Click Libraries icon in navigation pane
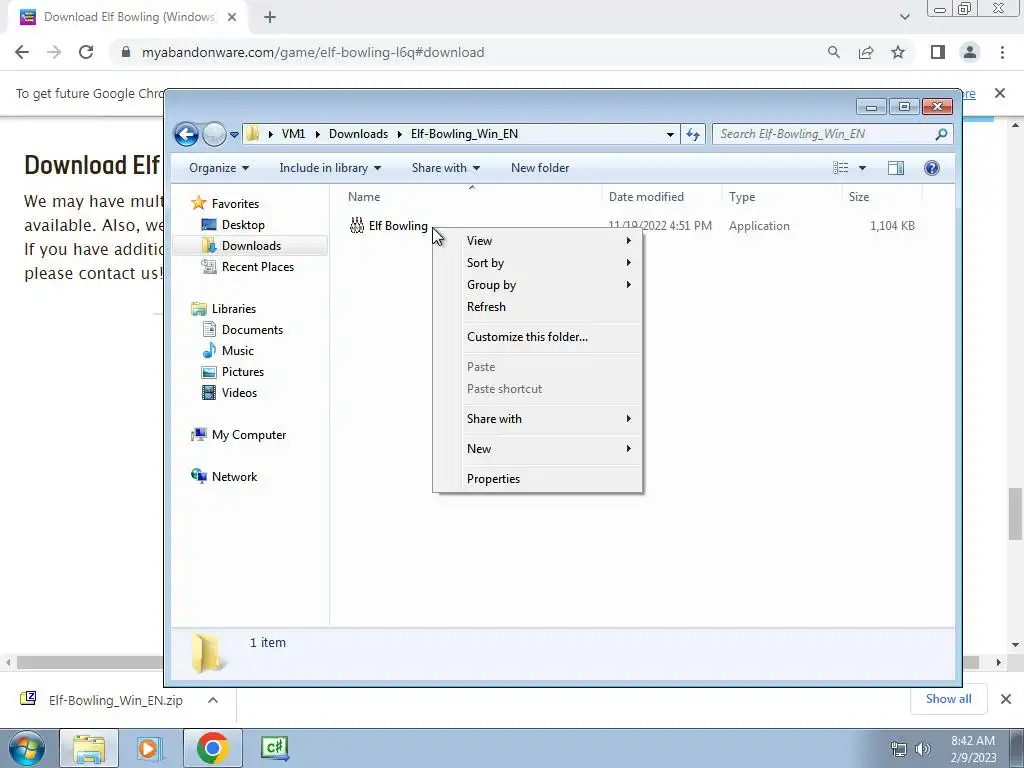 point(199,309)
